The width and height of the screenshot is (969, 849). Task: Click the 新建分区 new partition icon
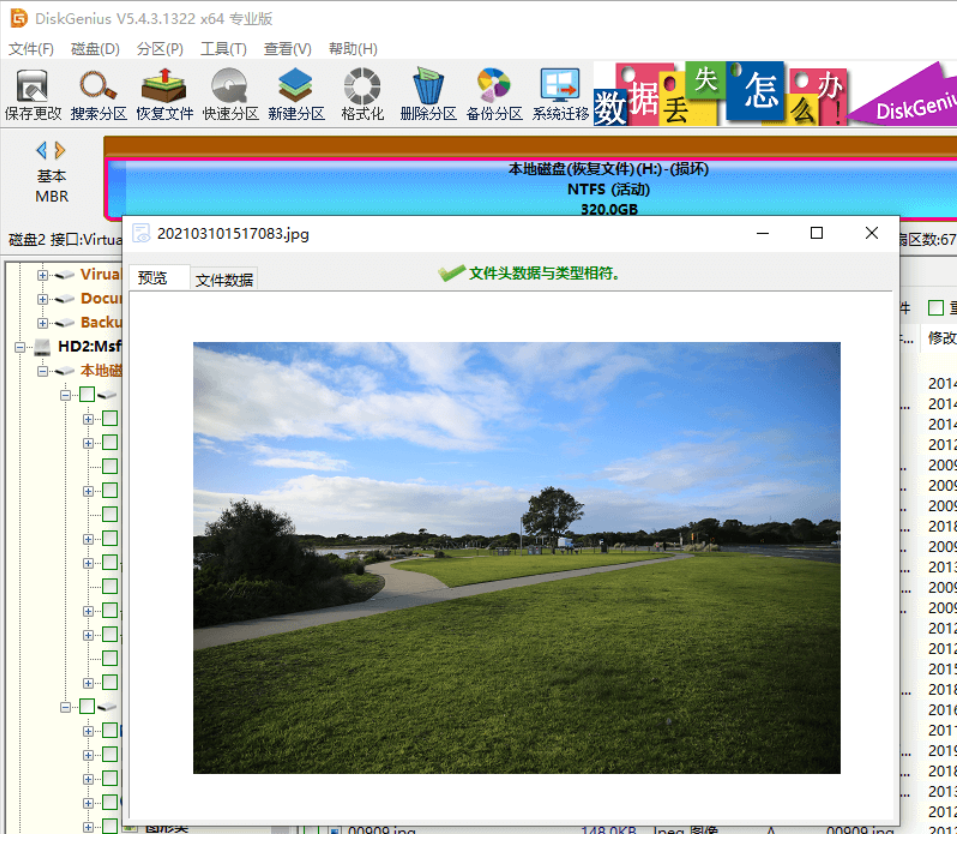[x=296, y=95]
